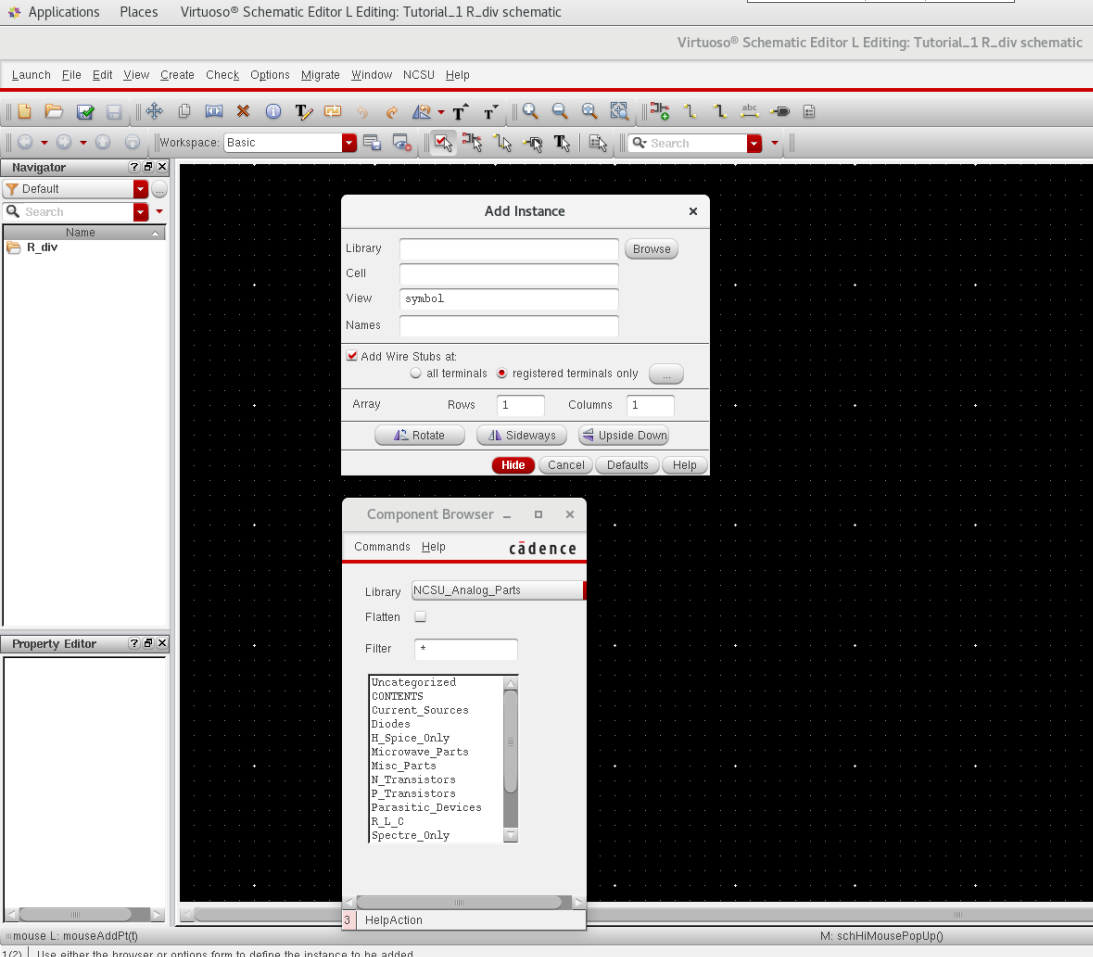Click the red X Delete icon
Image resolution: width=1093 pixels, height=957 pixels.
coord(243,112)
